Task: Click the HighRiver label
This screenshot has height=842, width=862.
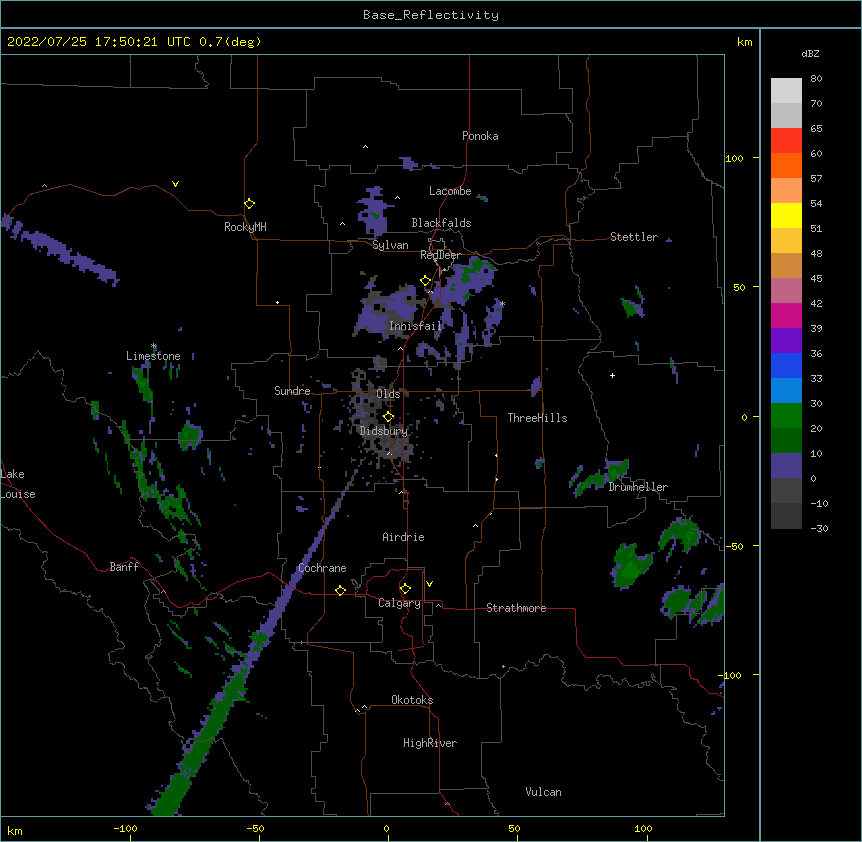Action: [x=430, y=743]
